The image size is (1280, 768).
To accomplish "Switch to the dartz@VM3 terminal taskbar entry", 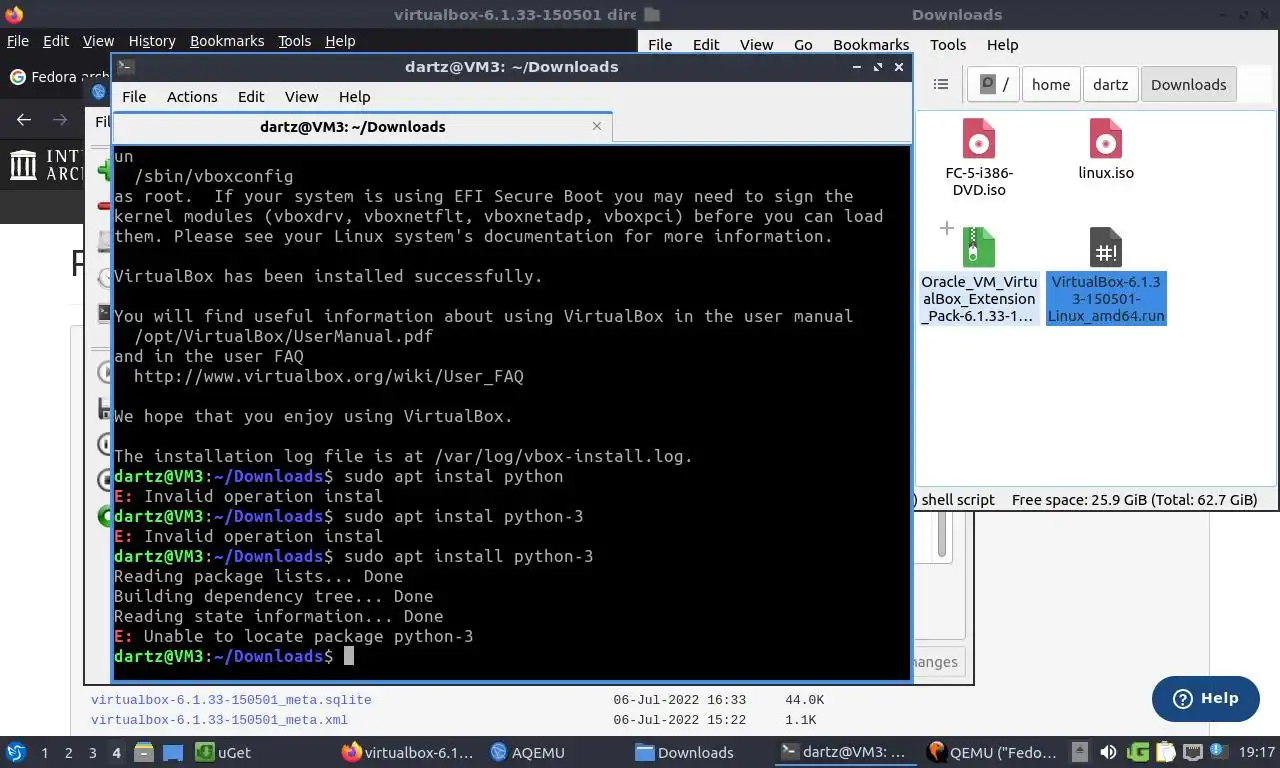I will pos(843,752).
